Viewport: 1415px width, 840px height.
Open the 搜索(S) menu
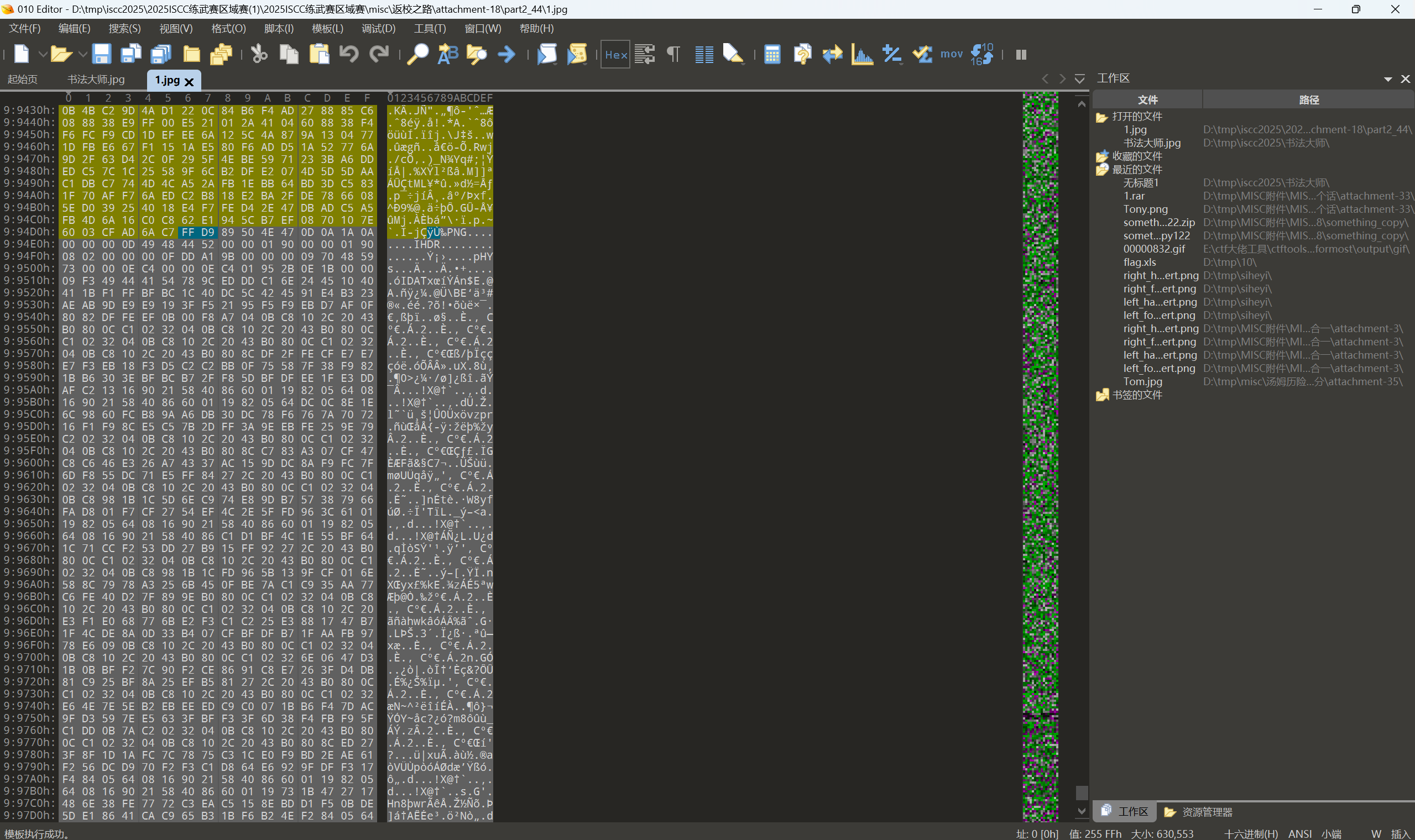tap(124, 28)
